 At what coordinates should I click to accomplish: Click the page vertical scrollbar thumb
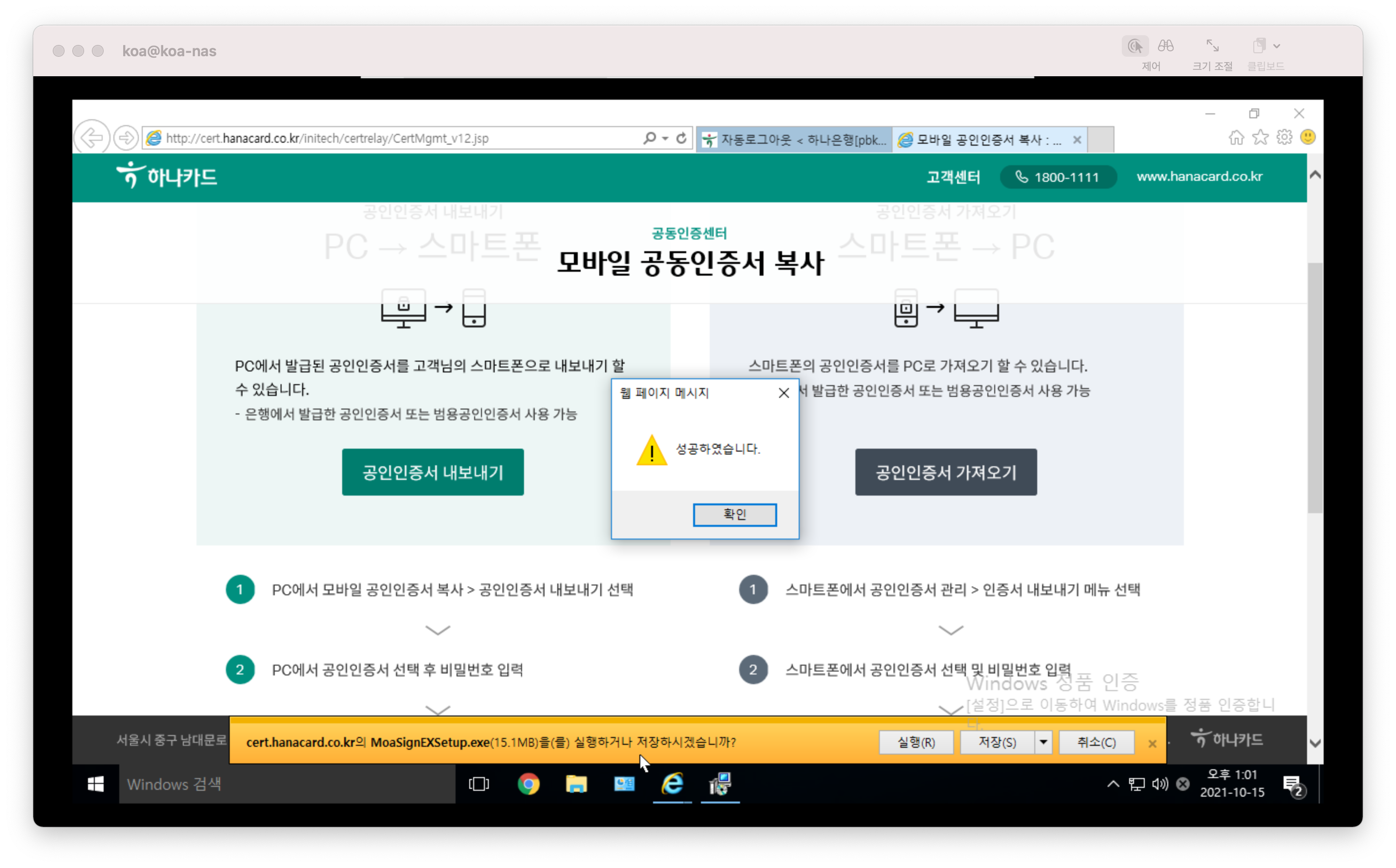point(1315,388)
